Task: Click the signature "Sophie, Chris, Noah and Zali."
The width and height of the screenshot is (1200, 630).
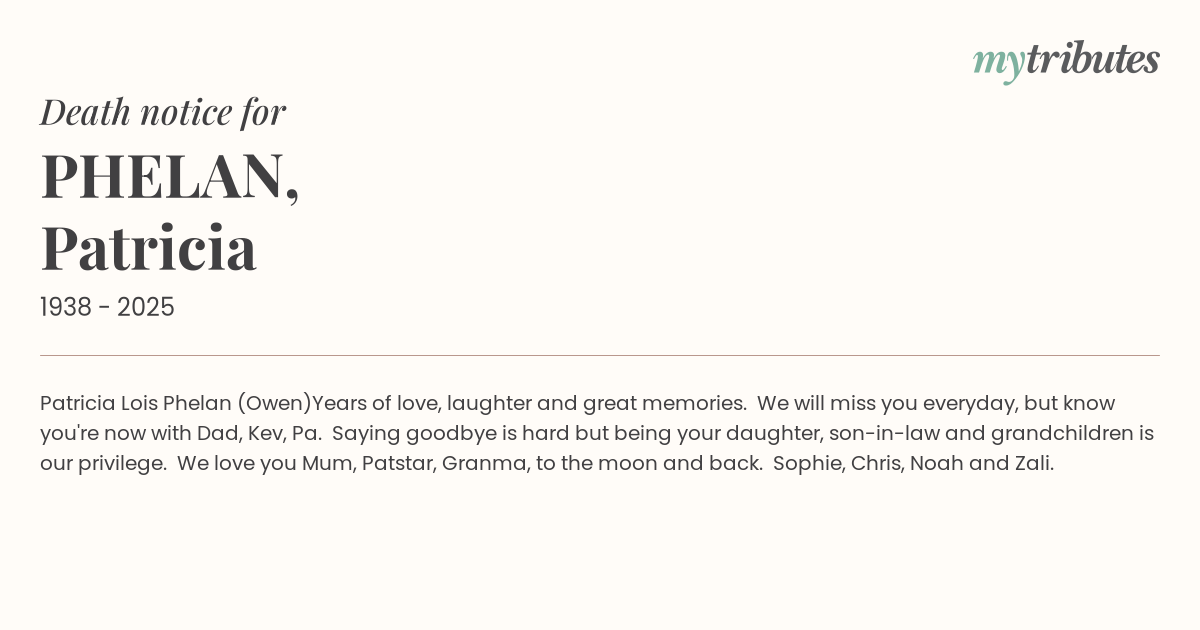Action: 913,464
